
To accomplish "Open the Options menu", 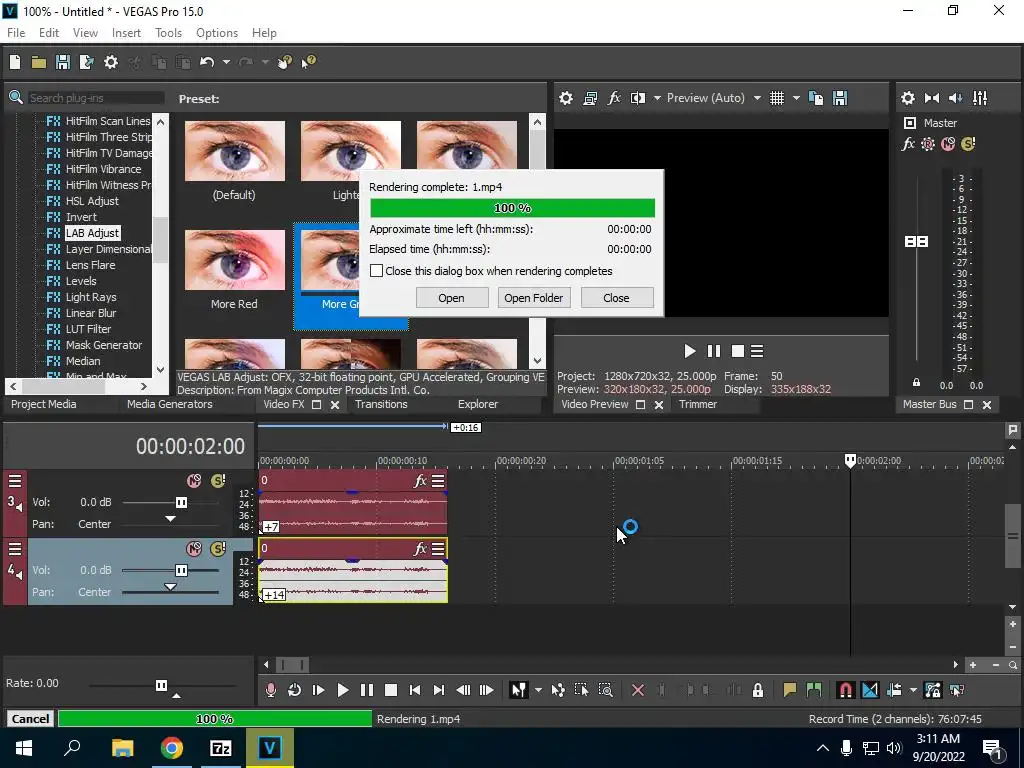I will coord(217,33).
